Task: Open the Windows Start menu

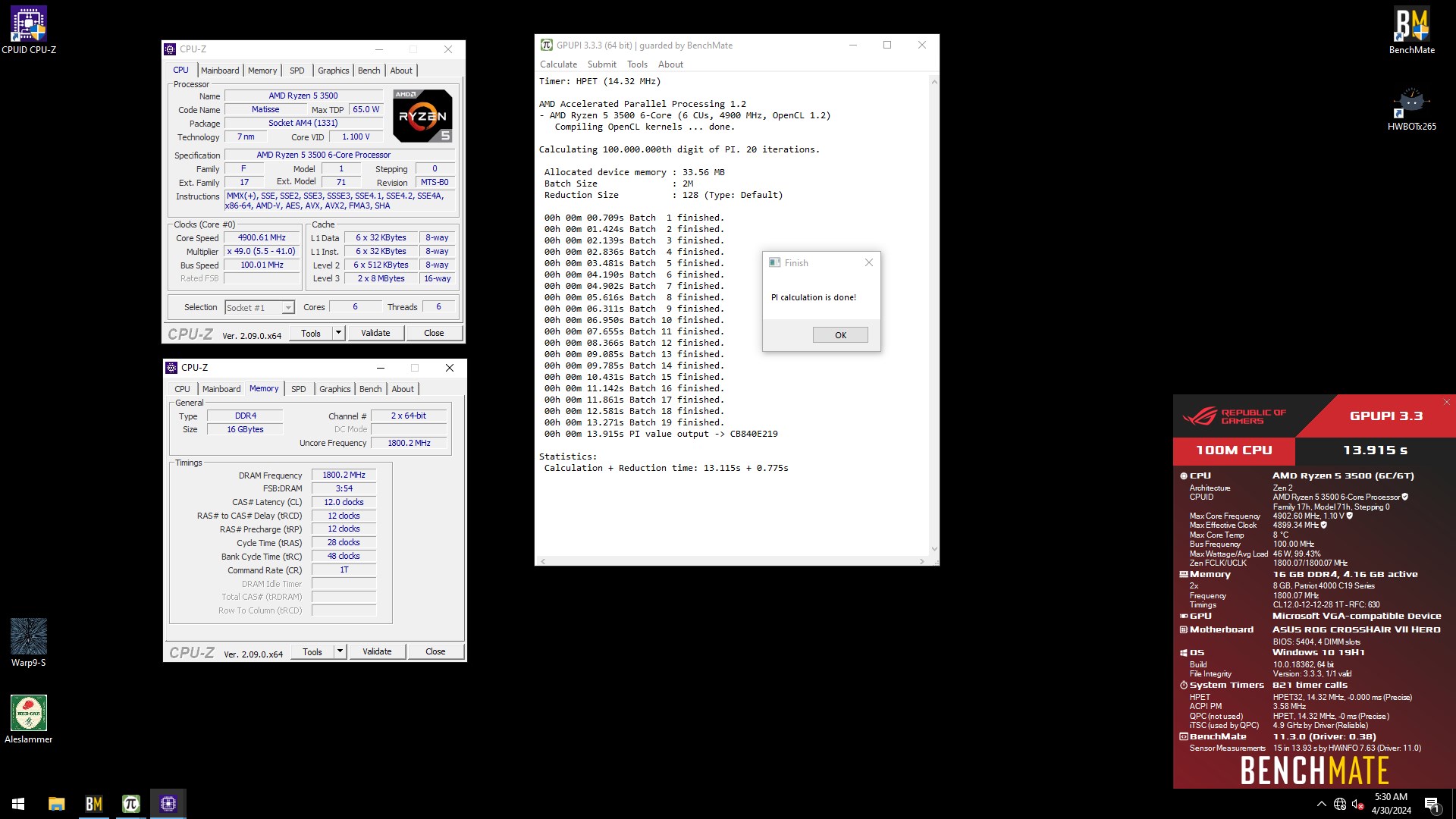Action: pos(18,803)
